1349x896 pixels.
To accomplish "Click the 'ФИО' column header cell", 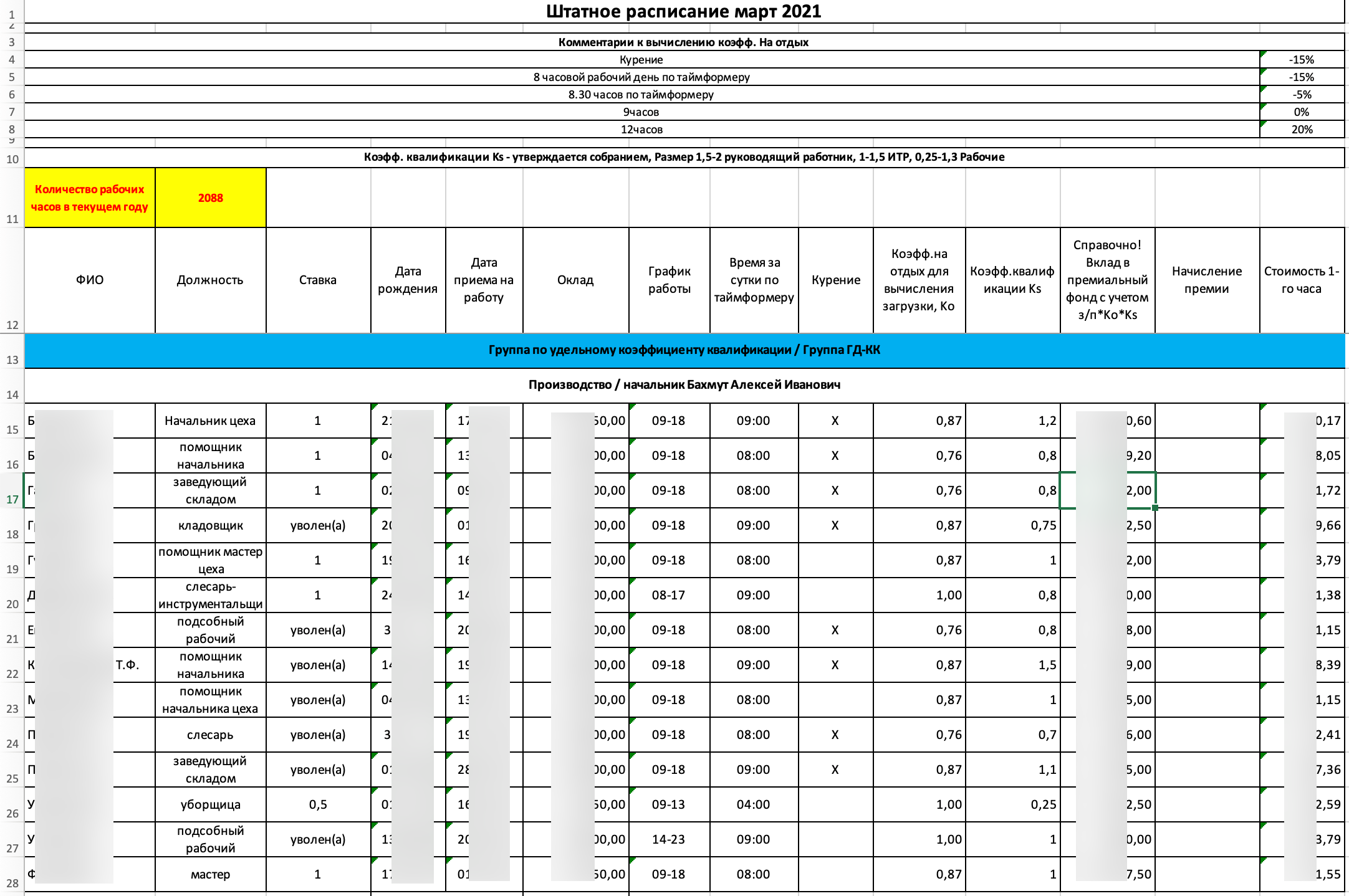I will (90, 280).
